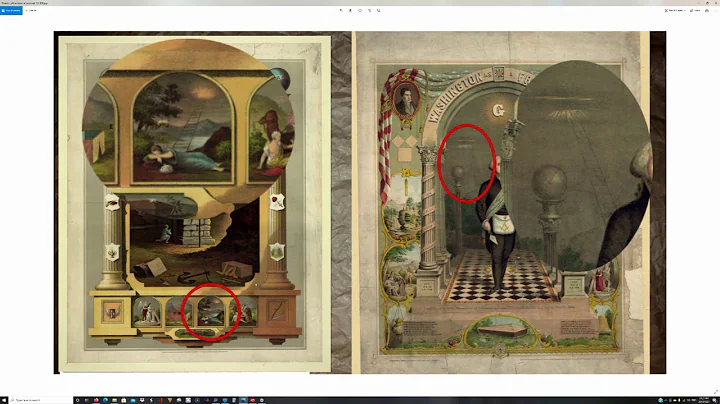Click the Cortana circle icon on taskbar
This screenshot has width=720, height=404.
[78, 400]
